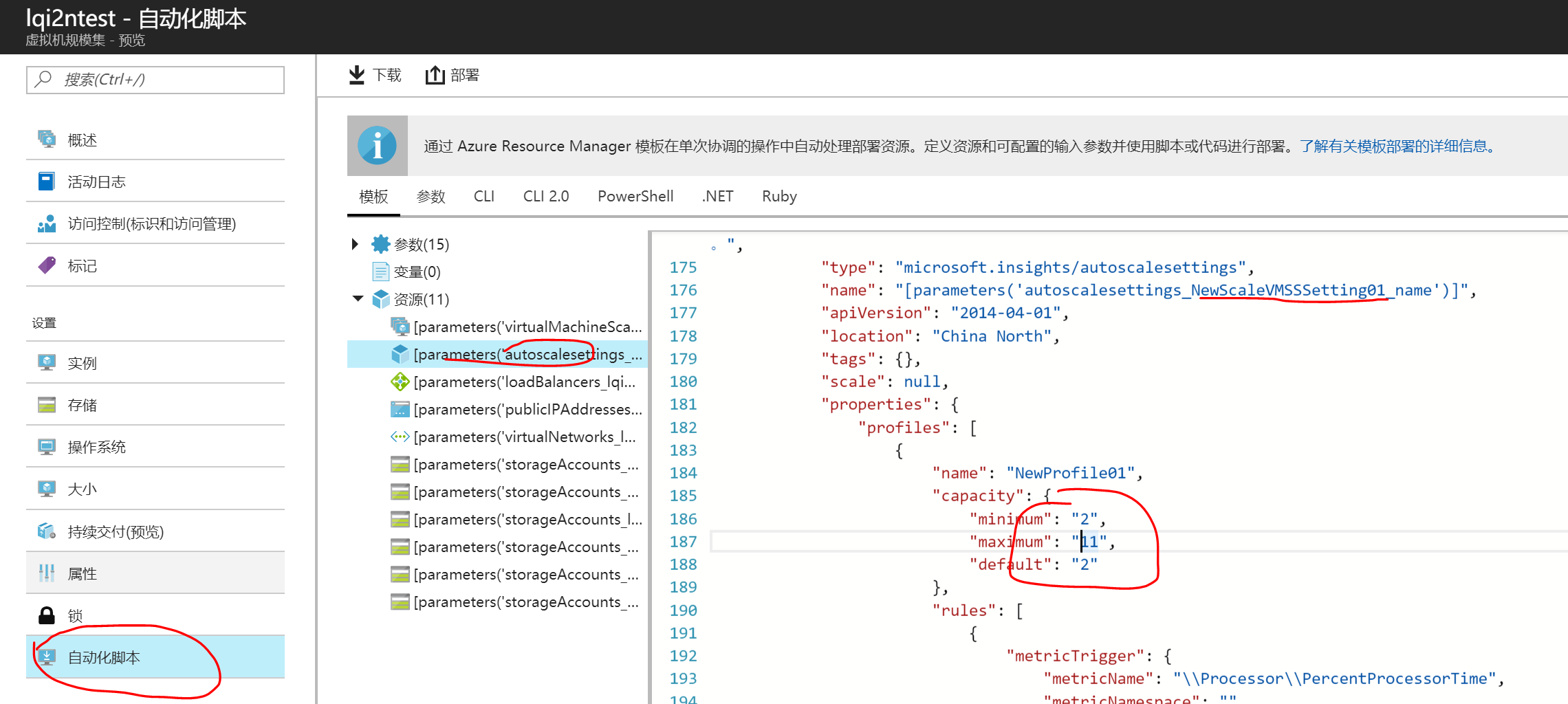Open 自动化脚本 automation script menu item
Viewport: 1568px width, 704px height.
coord(103,658)
